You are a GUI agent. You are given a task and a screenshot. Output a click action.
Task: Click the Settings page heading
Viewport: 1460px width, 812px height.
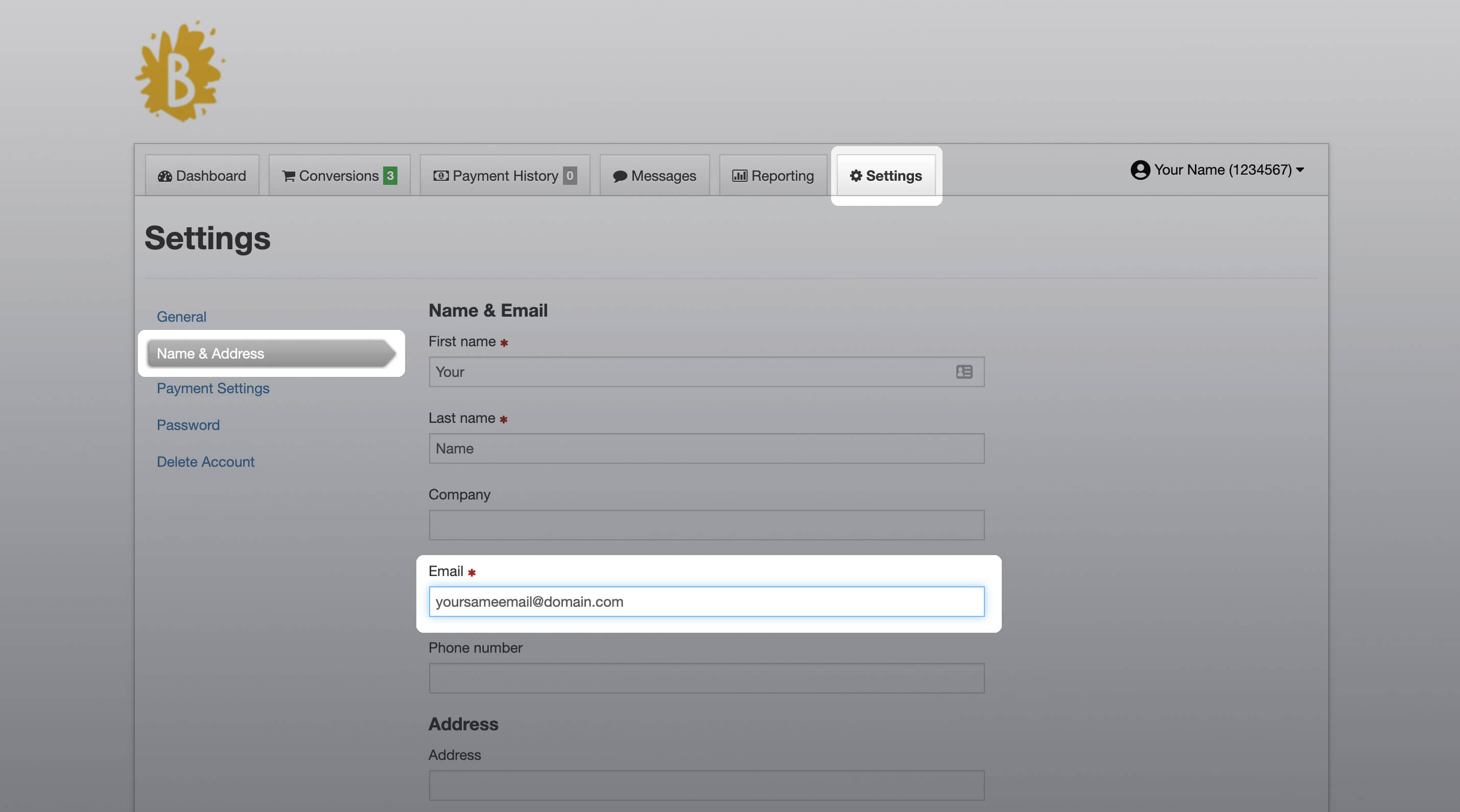[207, 238]
